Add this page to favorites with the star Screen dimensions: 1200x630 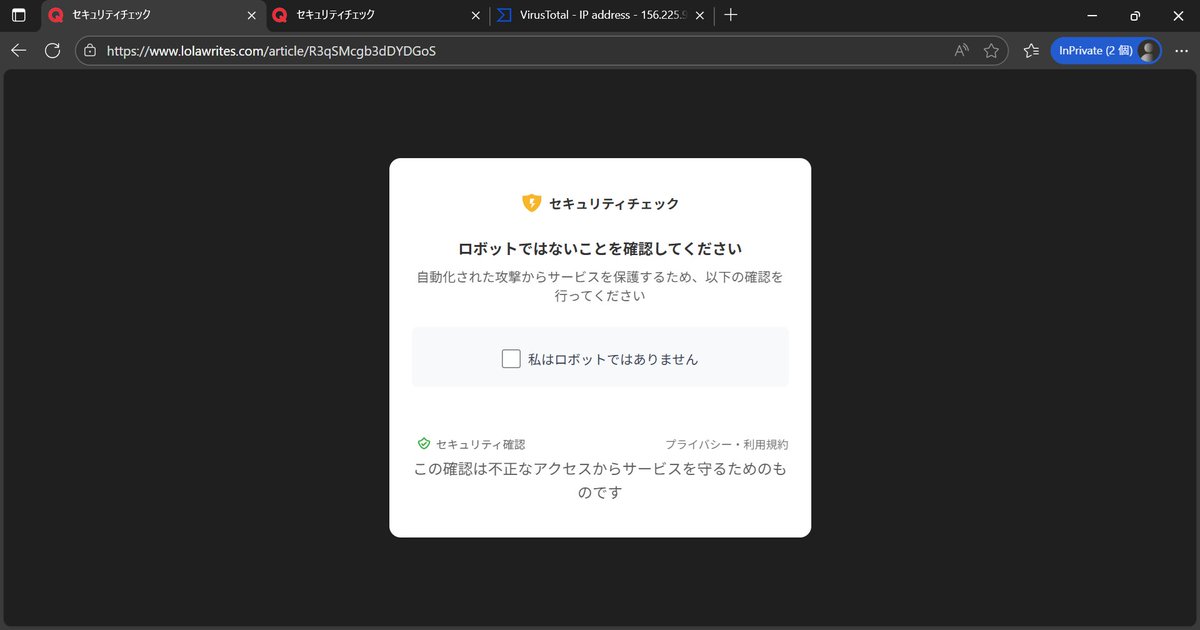pos(992,50)
